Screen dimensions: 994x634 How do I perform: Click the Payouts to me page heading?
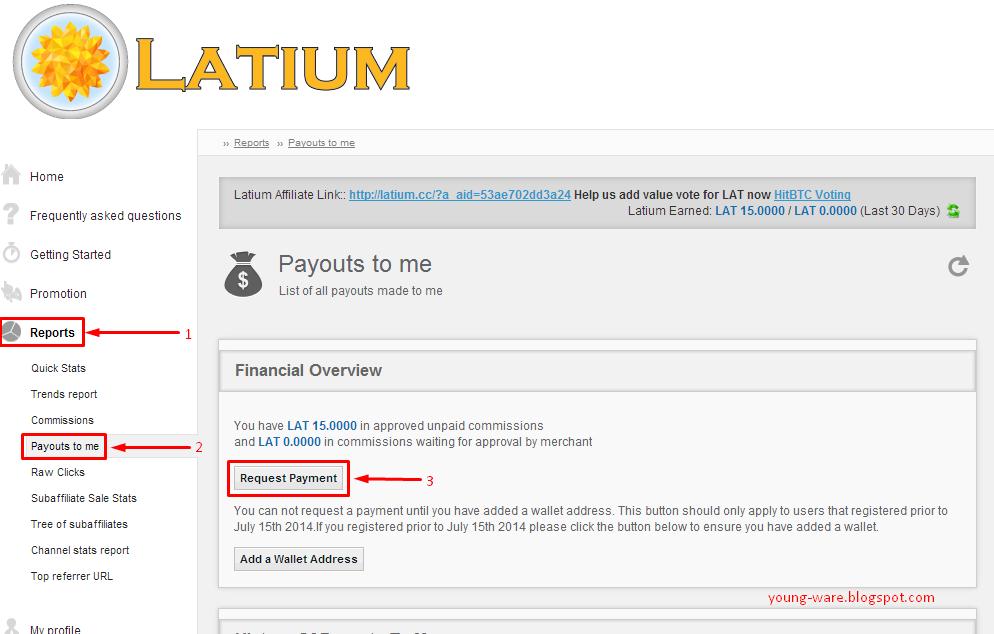[x=355, y=264]
